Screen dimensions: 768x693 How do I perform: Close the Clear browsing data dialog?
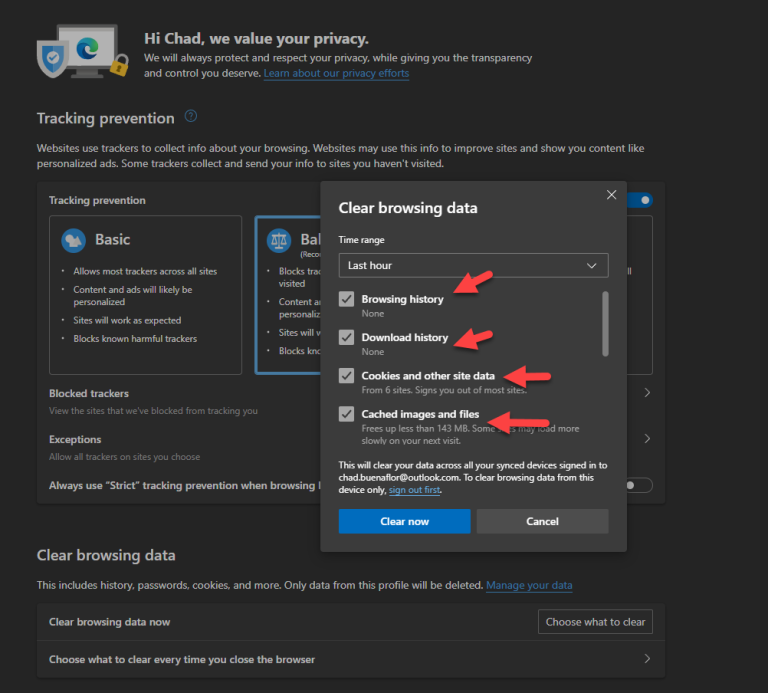click(x=611, y=195)
